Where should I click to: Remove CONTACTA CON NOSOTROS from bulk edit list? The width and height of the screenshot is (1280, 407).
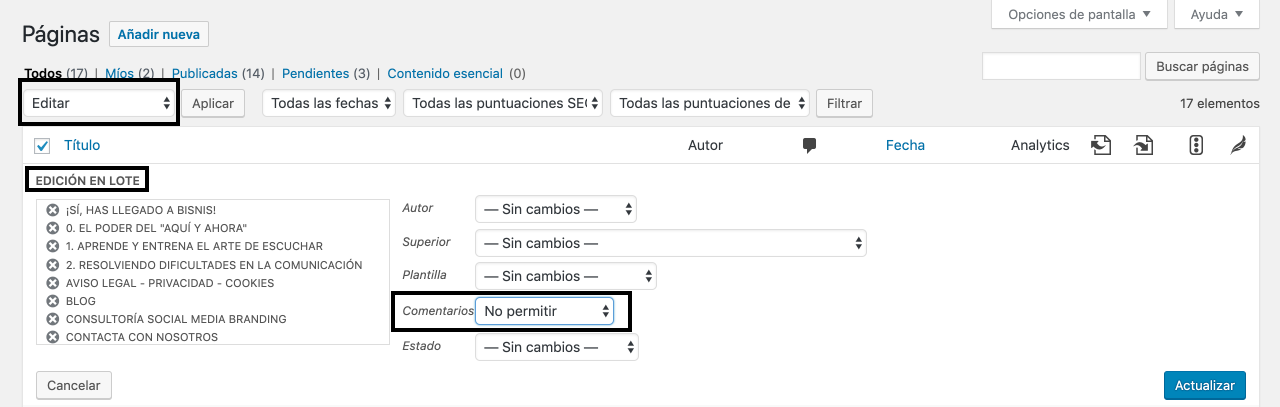(53, 337)
